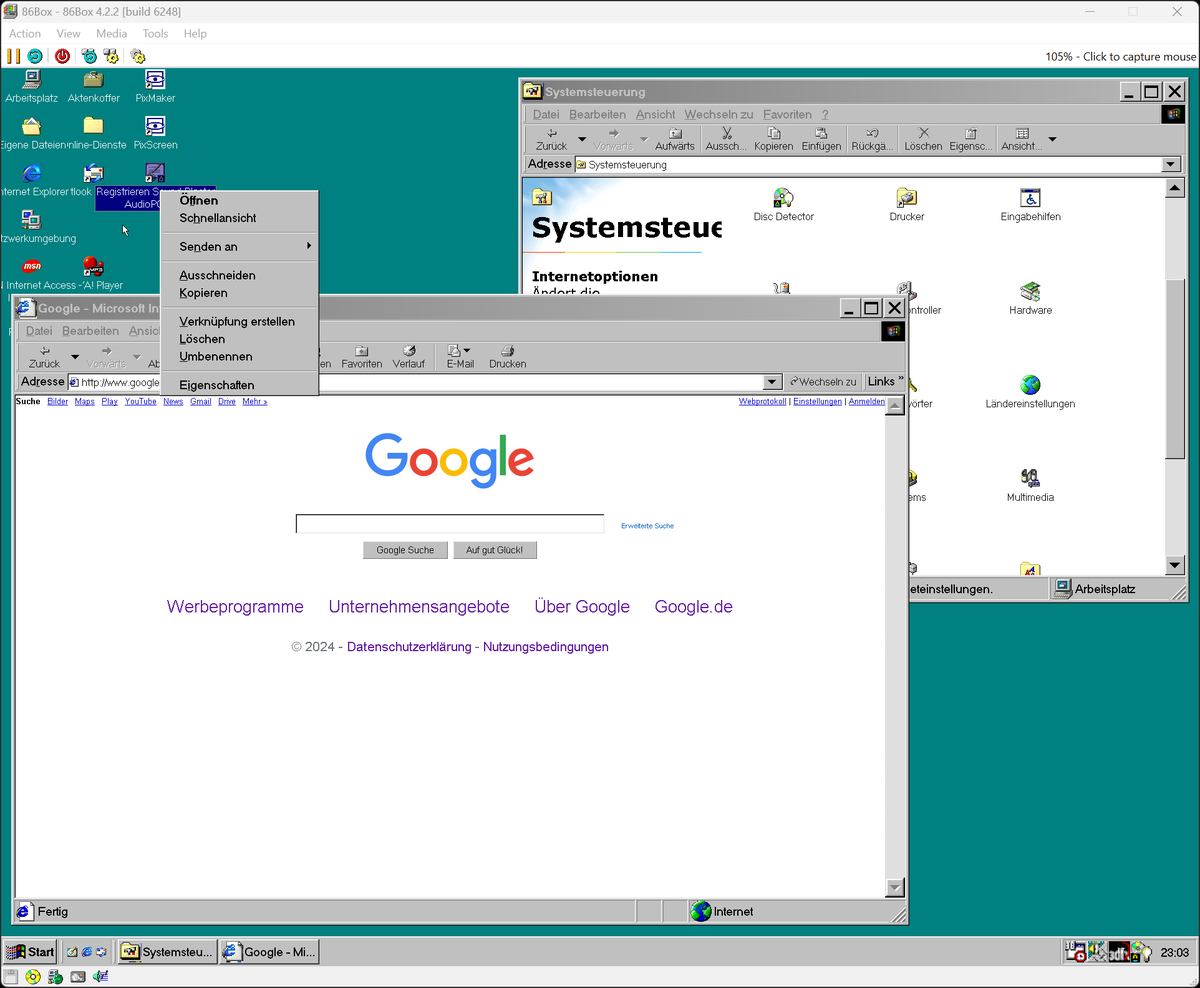Select the Aktenkoffer desktop icon
This screenshot has height=988, width=1200.
(x=93, y=87)
